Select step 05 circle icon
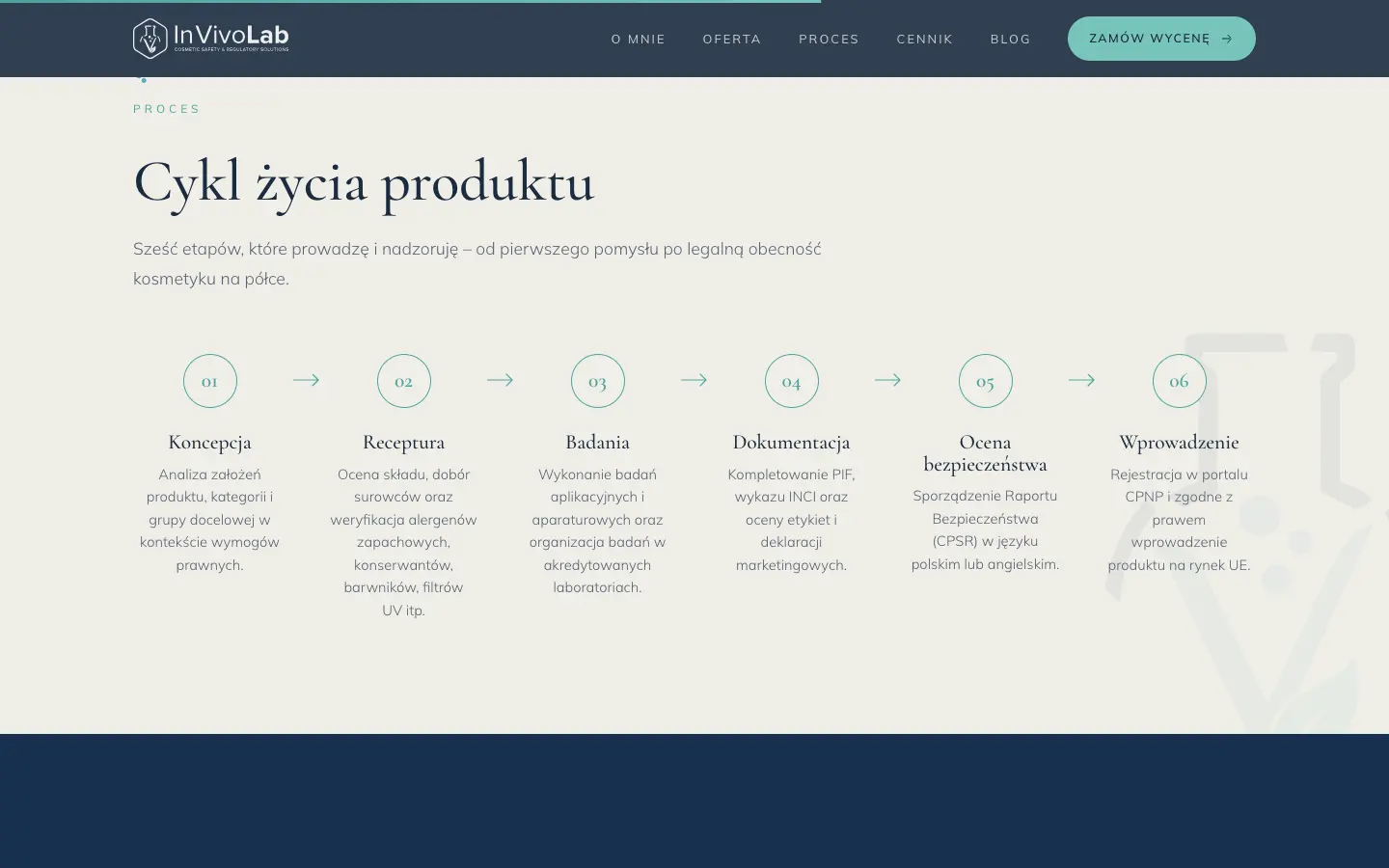Viewport: 1389px width, 868px height. (x=986, y=381)
